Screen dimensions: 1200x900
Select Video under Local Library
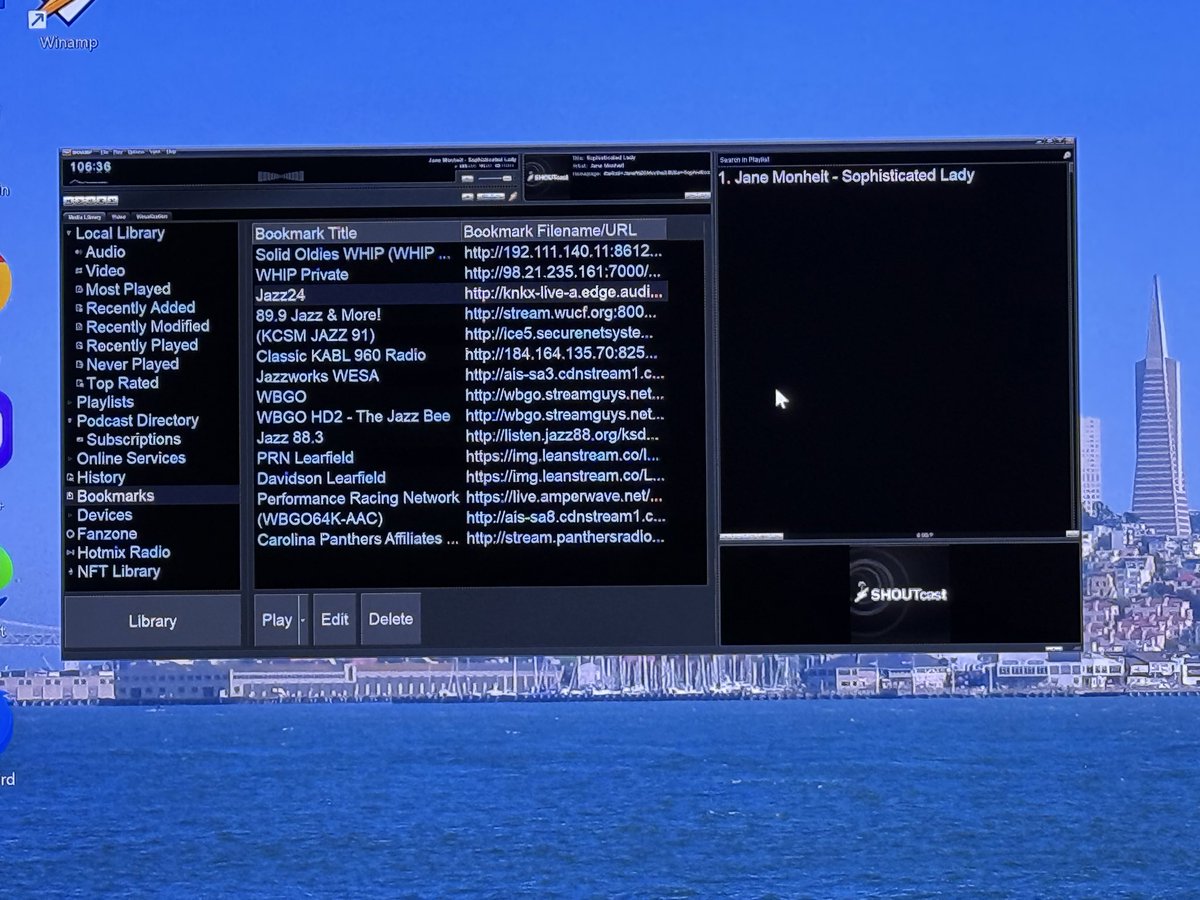105,271
